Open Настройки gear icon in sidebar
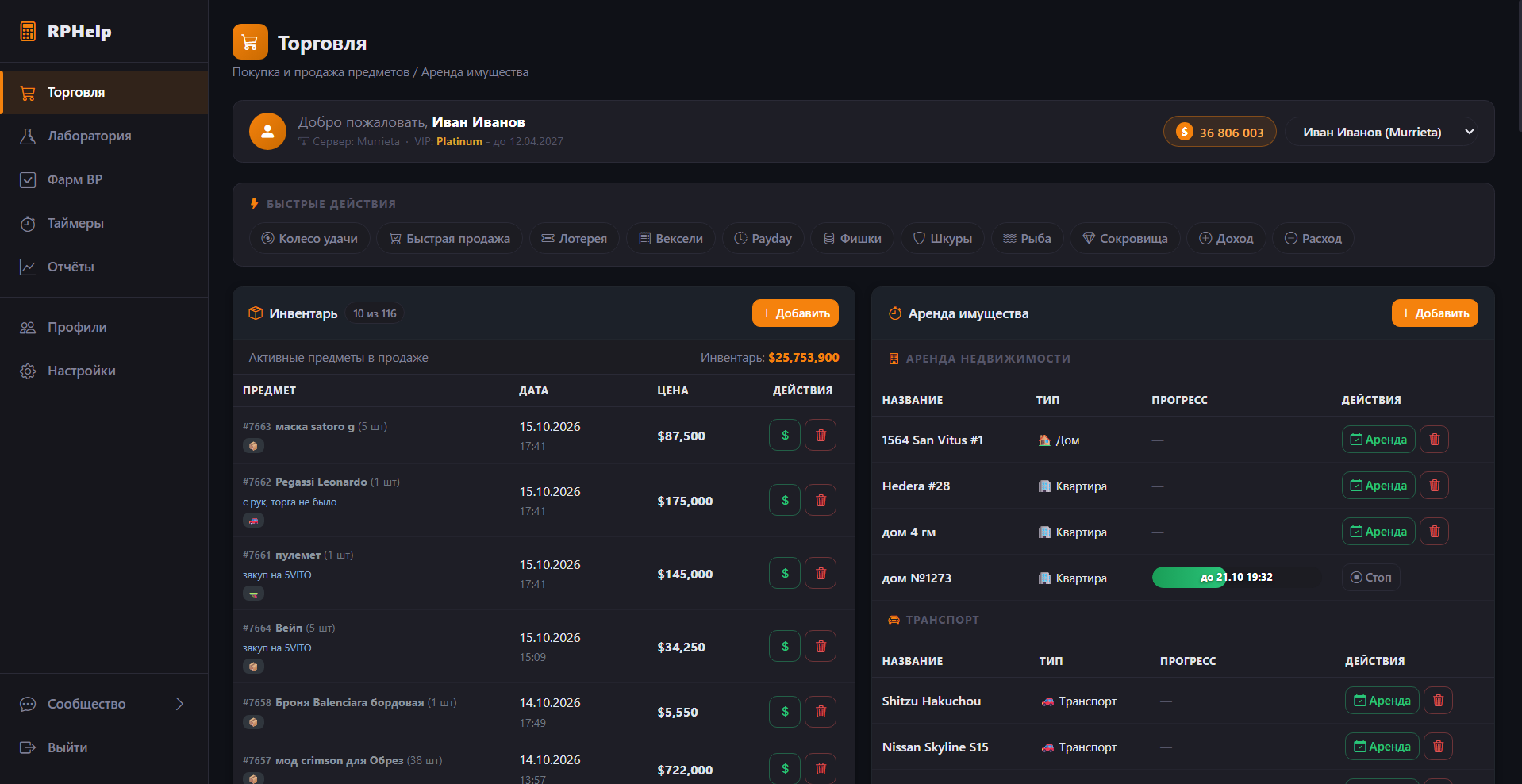 tap(28, 371)
